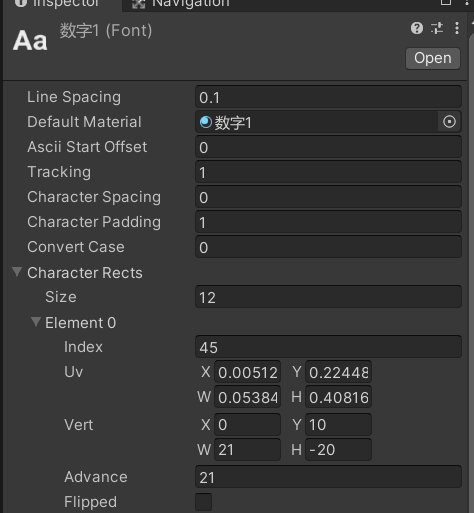474x513 pixels.
Task: Open the help reference question-mark icon
Action: pyautogui.click(x=417, y=28)
